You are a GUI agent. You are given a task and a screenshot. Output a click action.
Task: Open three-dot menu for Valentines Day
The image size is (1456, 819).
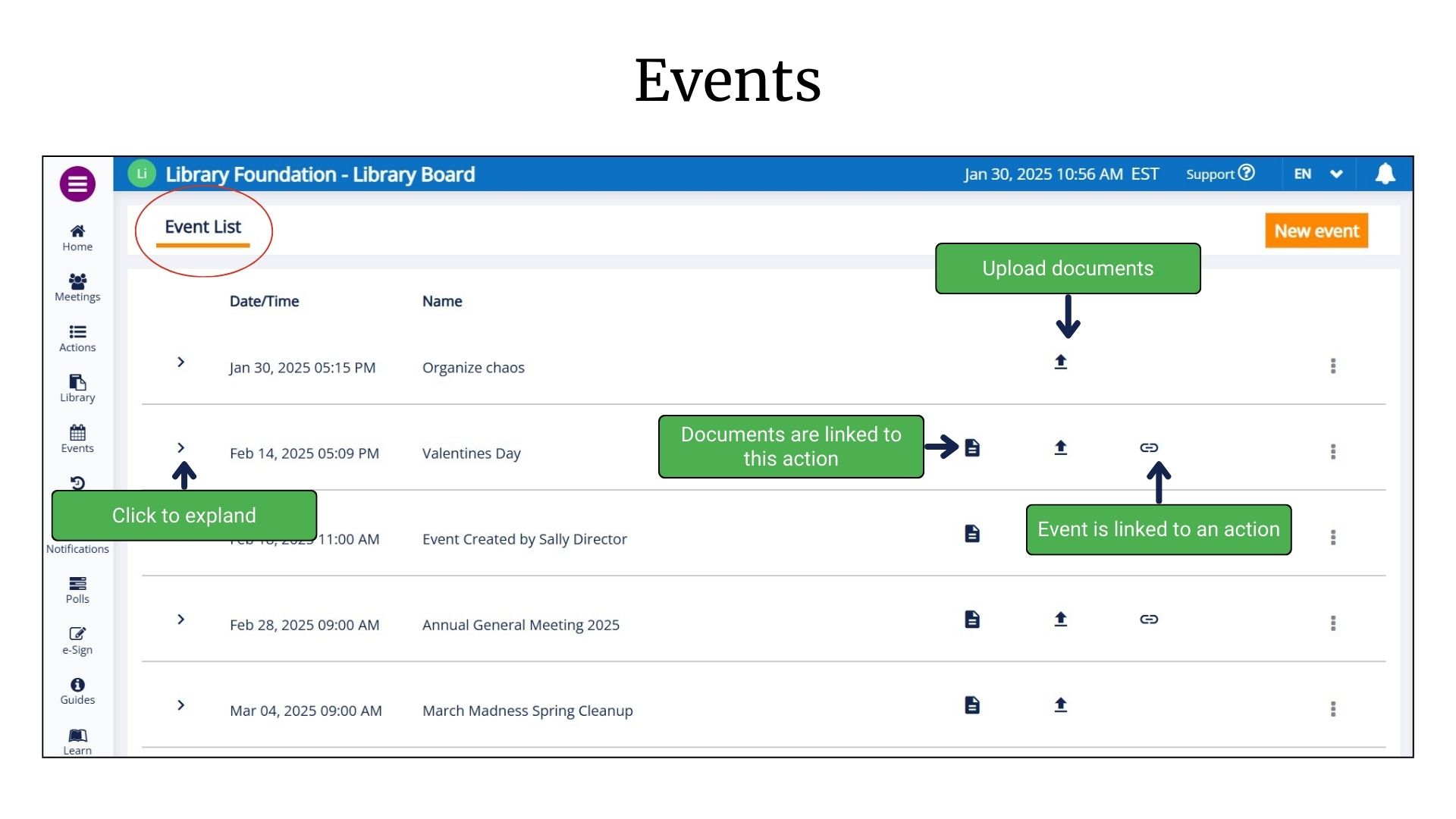pos(1332,452)
